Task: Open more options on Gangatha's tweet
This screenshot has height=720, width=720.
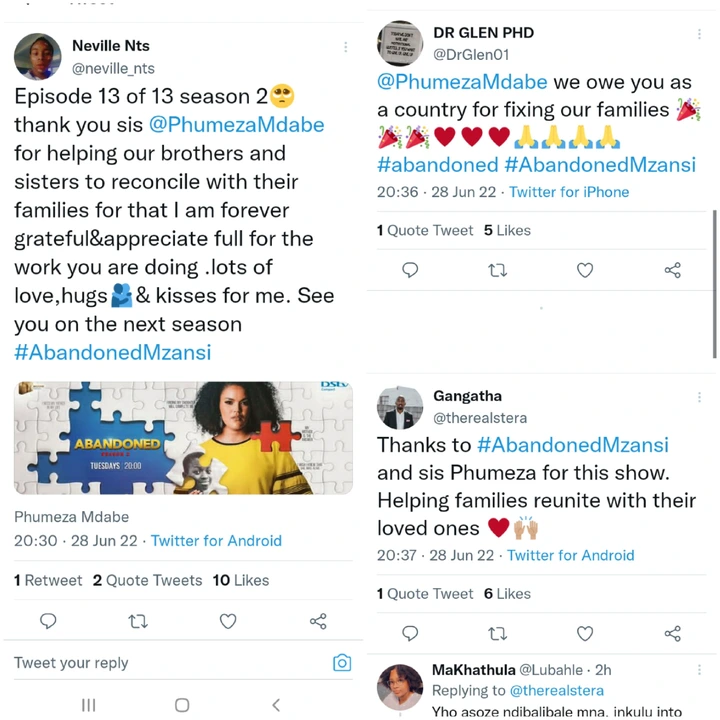Action: [x=699, y=397]
